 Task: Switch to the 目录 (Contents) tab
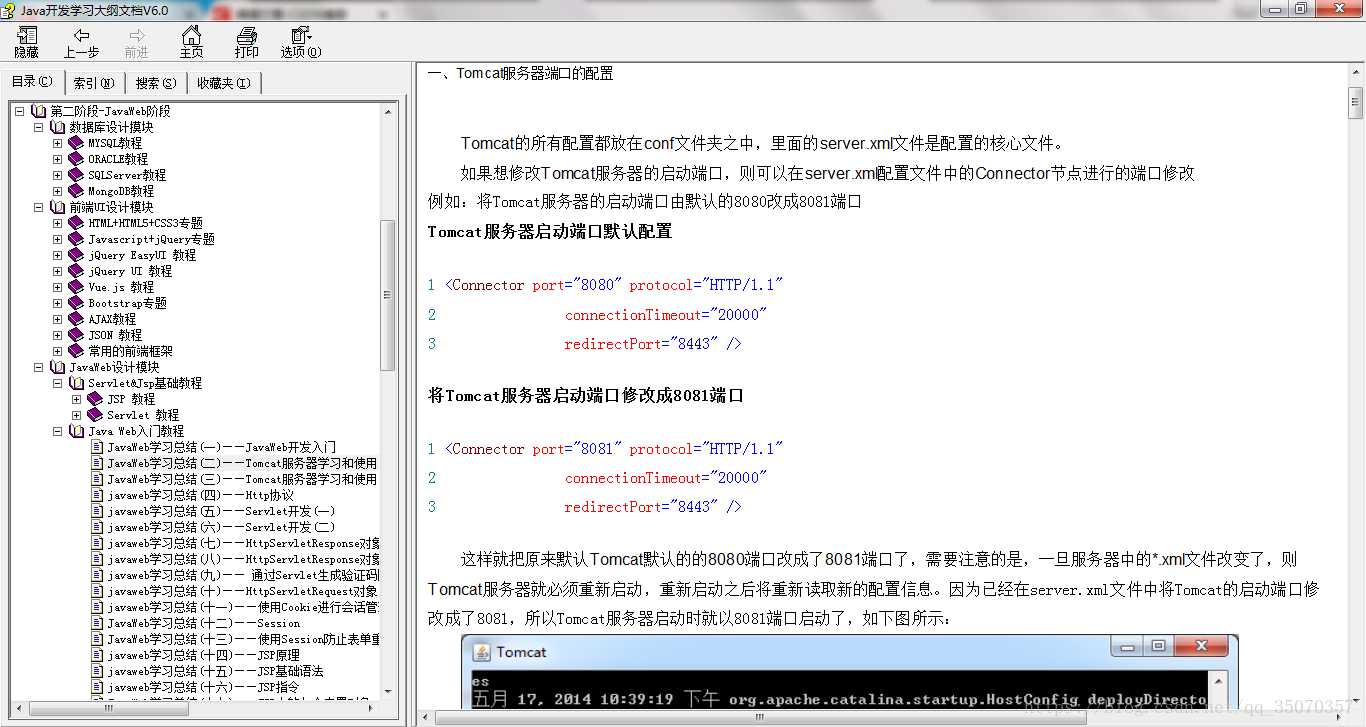pyautogui.click(x=32, y=82)
